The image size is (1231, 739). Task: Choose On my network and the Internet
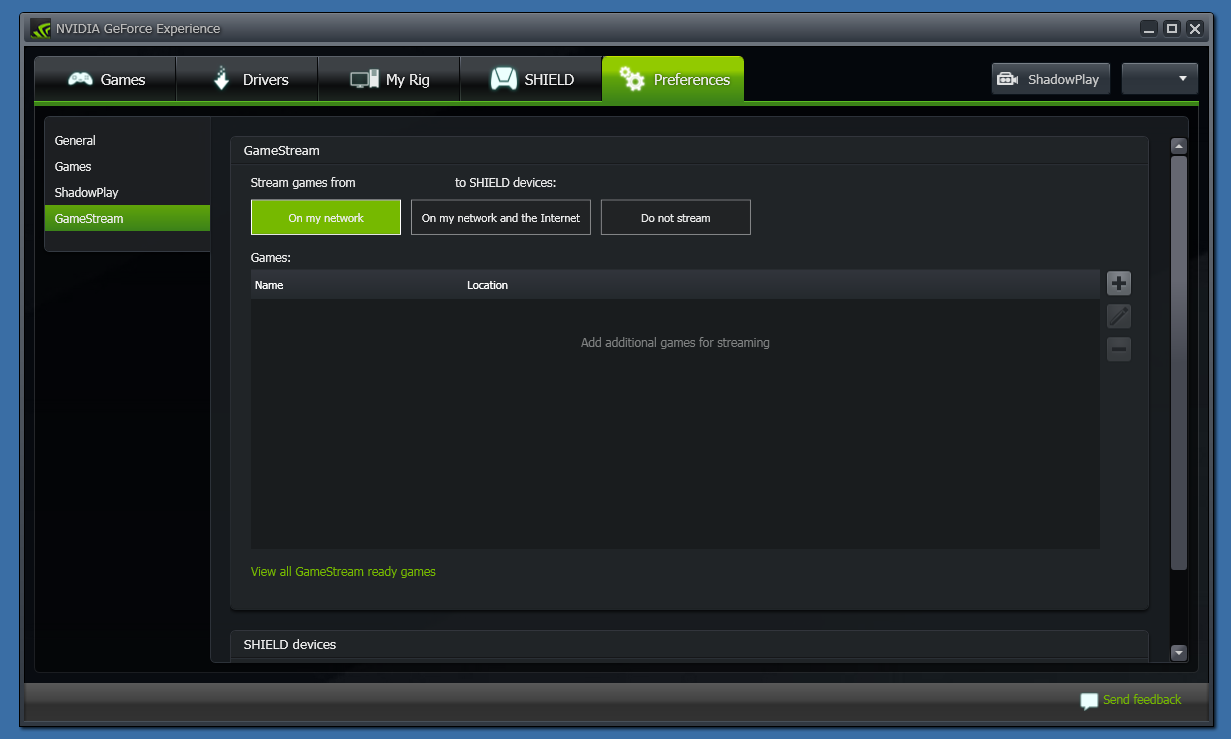(x=501, y=217)
